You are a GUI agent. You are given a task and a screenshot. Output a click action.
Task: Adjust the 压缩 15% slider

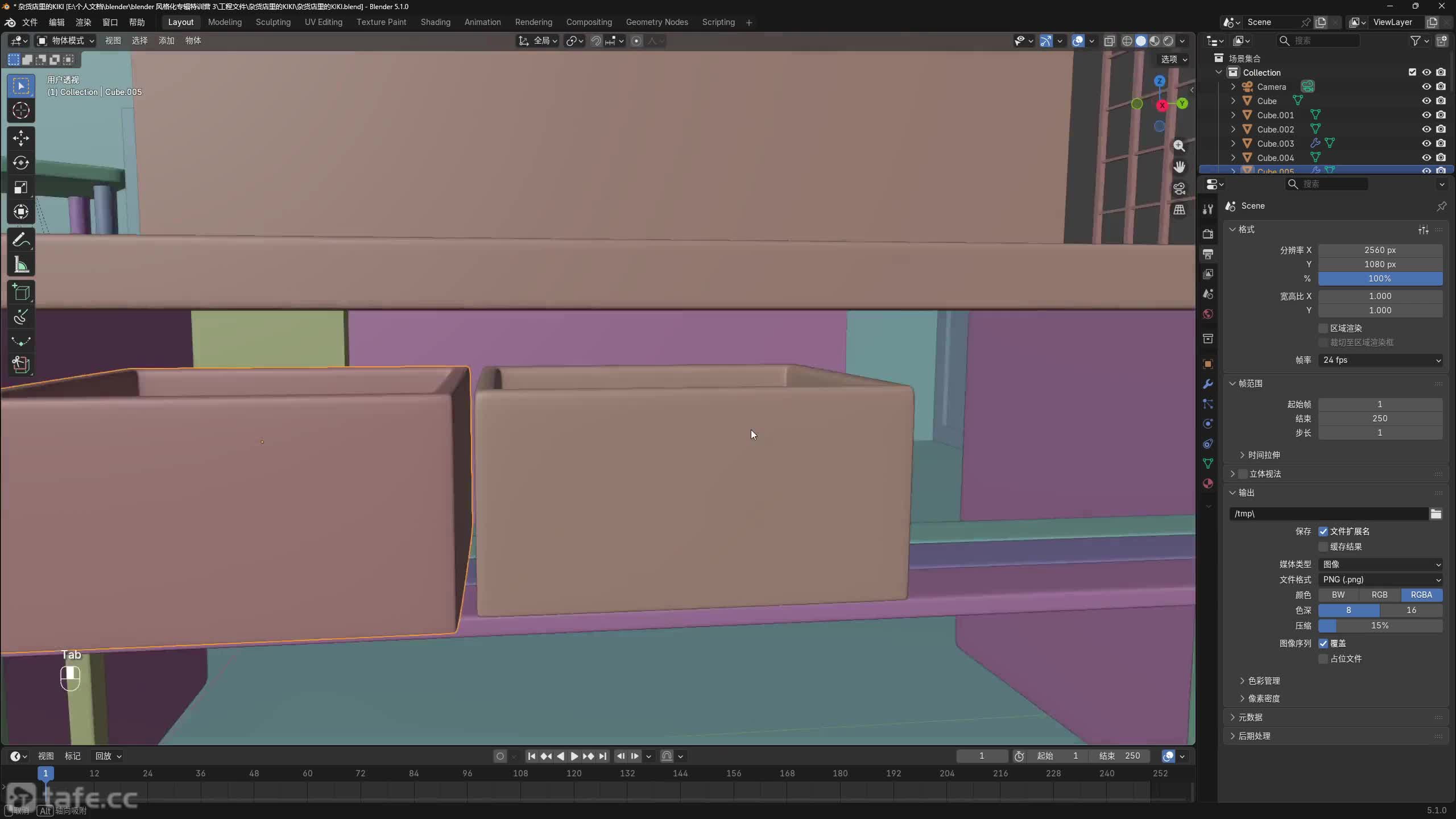[x=1380, y=626]
